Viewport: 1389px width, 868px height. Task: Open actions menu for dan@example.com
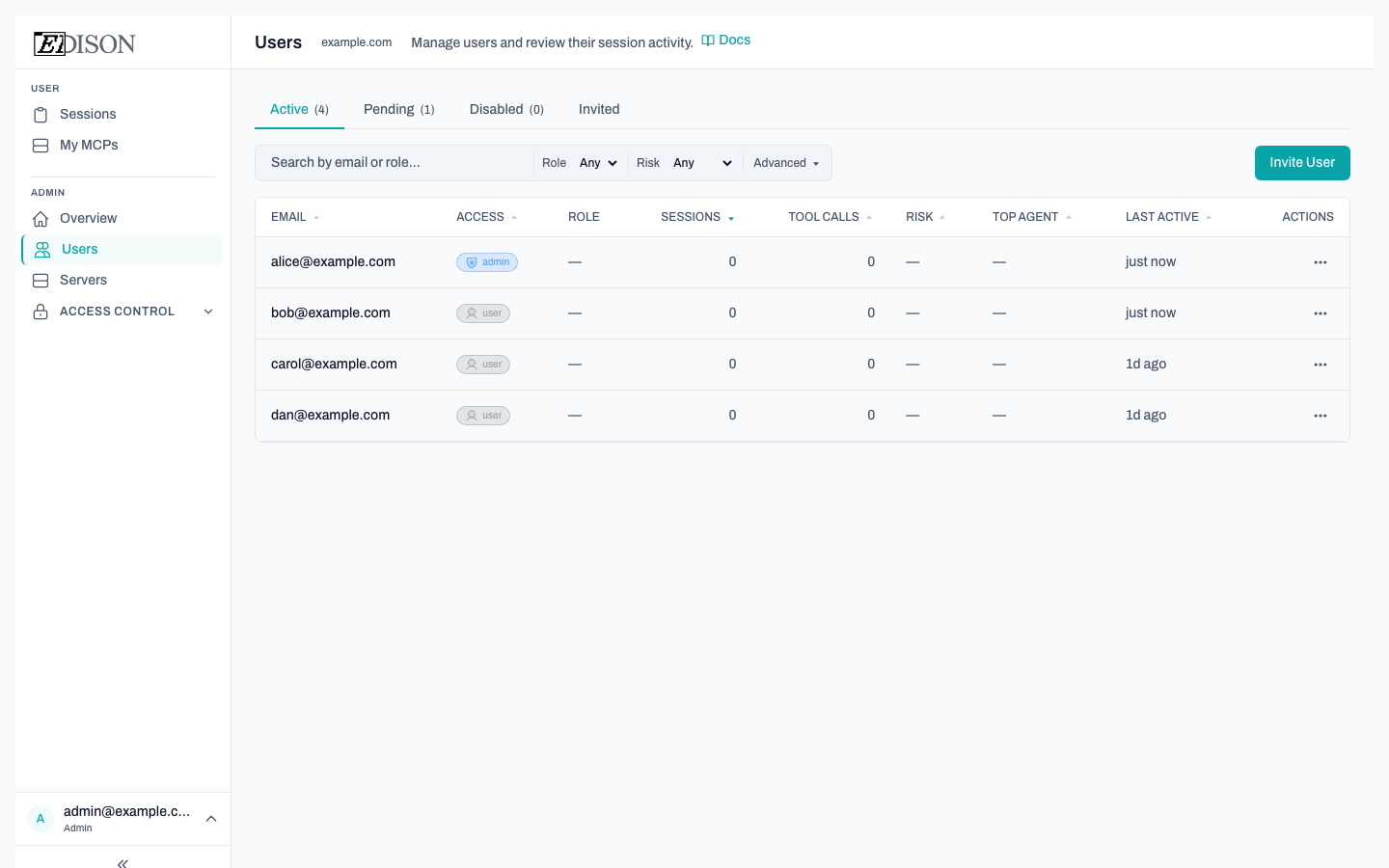tap(1320, 416)
